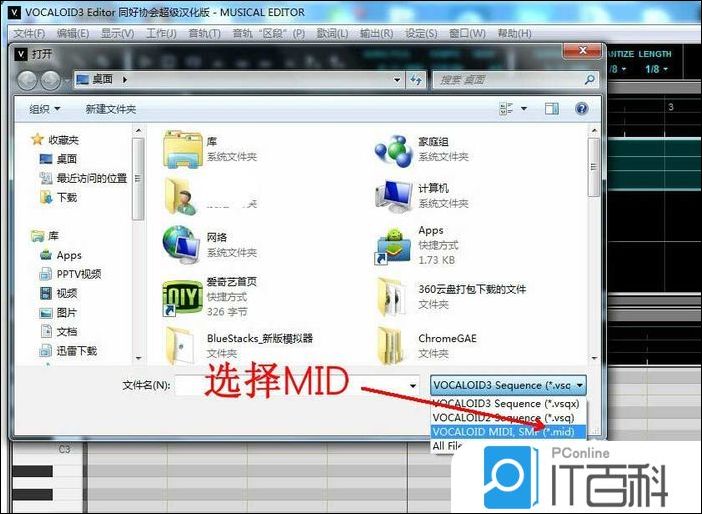Open the ChromeGAE folder
This screenshot has width=702, height=514.
tap(393, 345)
